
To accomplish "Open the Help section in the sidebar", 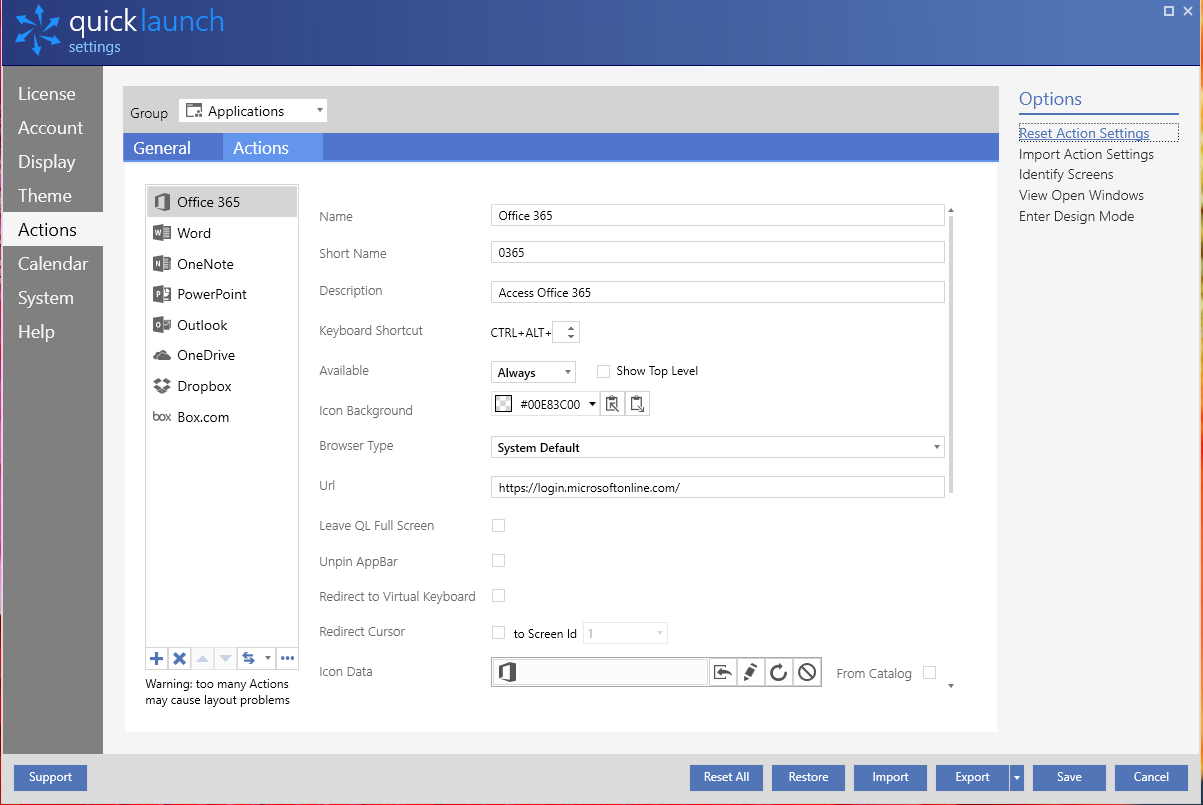I will click(x=52, y=332).
